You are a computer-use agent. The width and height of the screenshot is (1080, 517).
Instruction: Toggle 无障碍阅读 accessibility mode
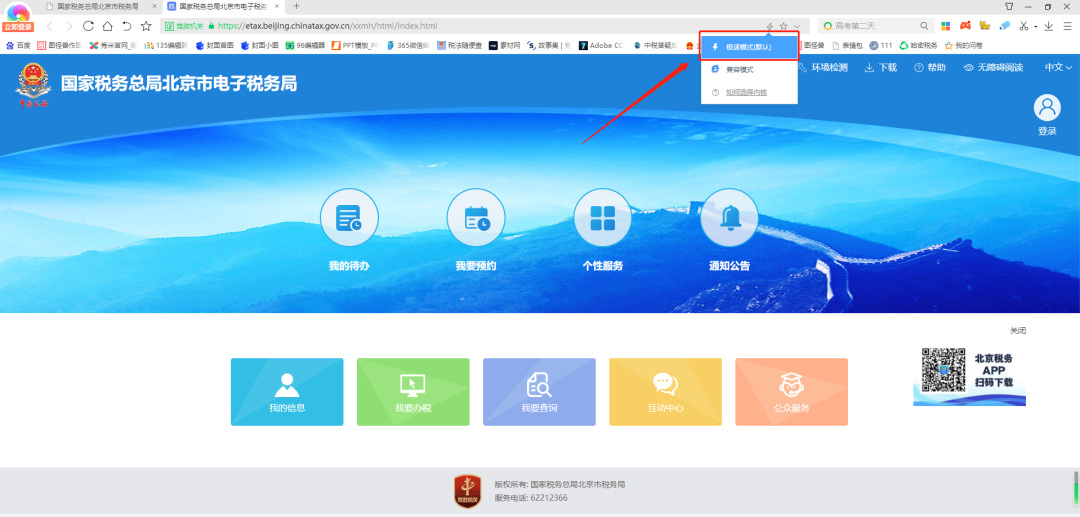tap(993, 68)
